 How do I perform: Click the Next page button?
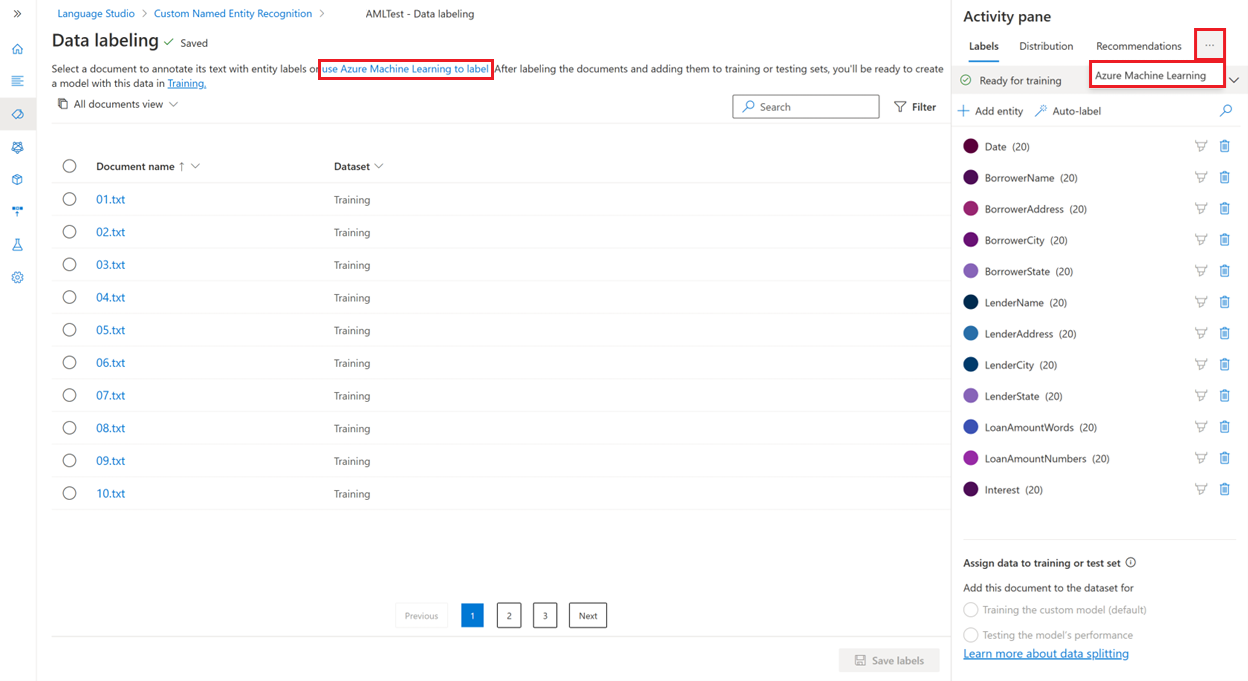(x=588, y=615)
